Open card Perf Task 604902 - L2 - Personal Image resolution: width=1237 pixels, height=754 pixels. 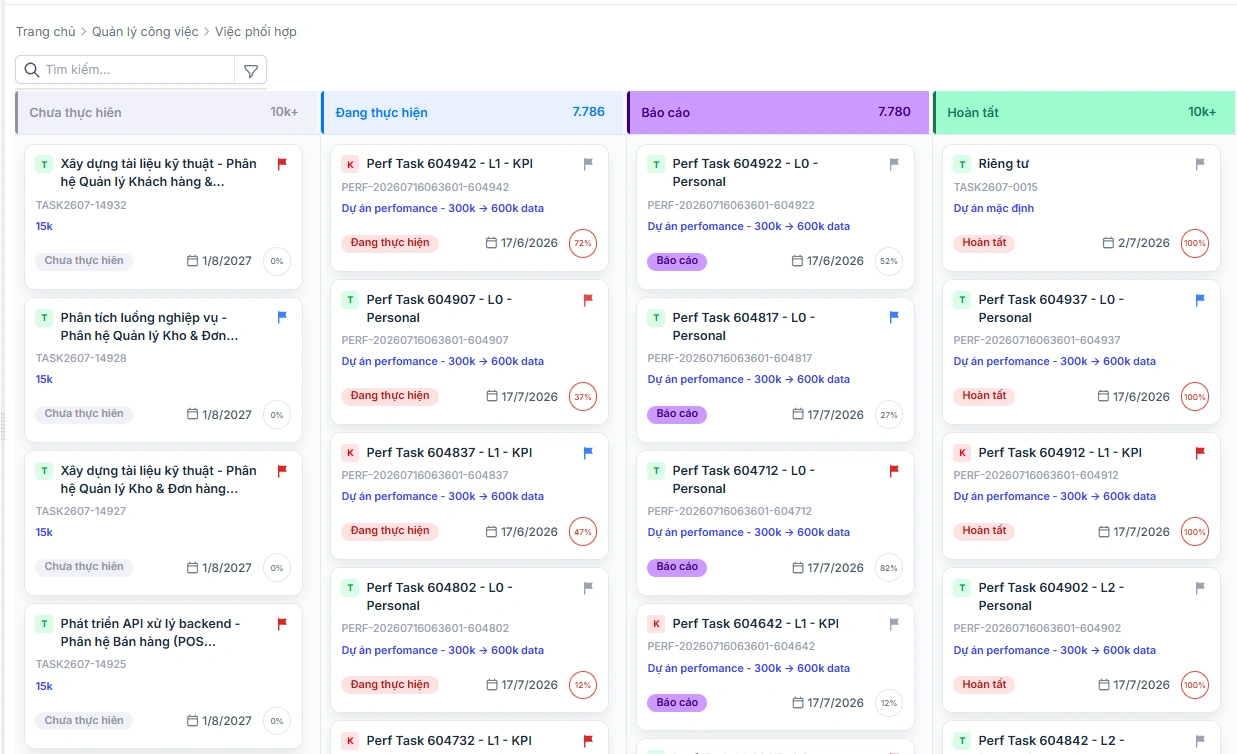coord(1081,638)
